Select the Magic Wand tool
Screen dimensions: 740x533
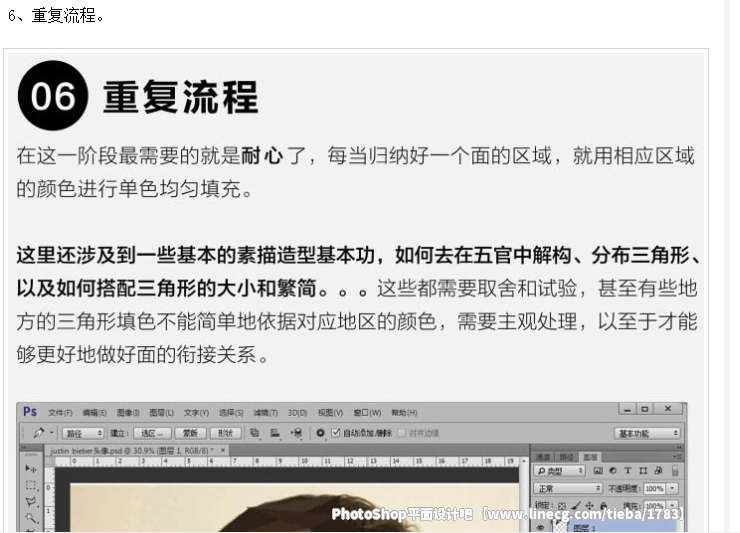[31, 517]
